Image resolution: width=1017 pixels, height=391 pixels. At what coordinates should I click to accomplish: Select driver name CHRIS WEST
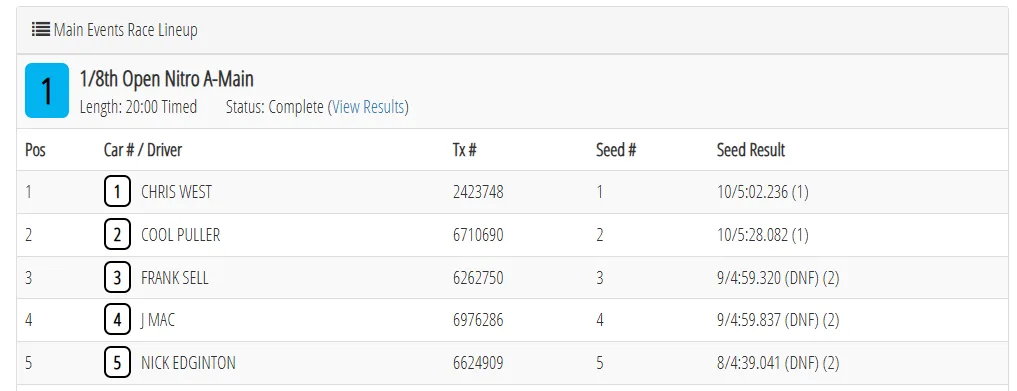pos(176,192)
